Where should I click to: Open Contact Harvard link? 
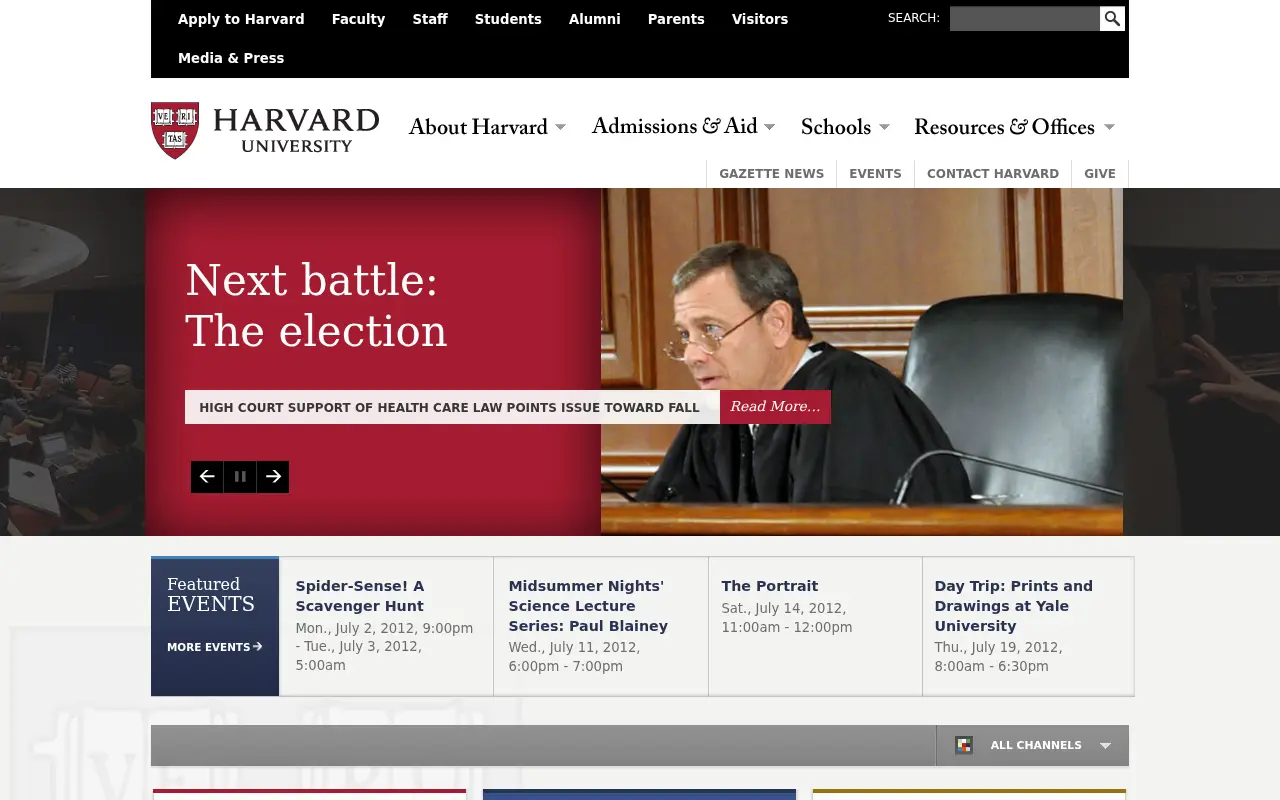point(993,173)
